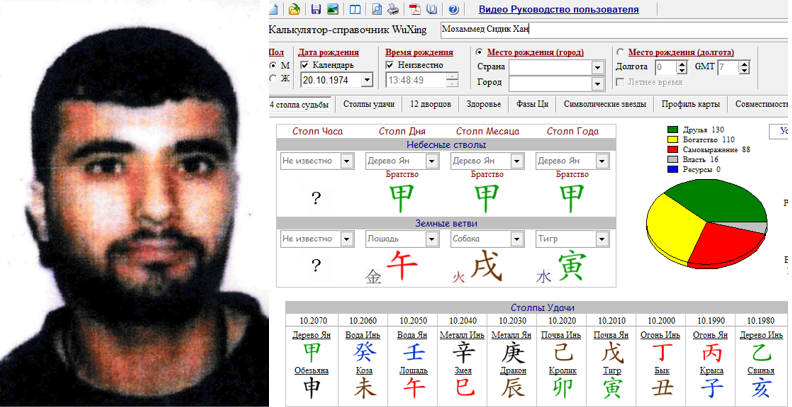Open the Собака earthly branch dropdown

[x=517, y=239]
